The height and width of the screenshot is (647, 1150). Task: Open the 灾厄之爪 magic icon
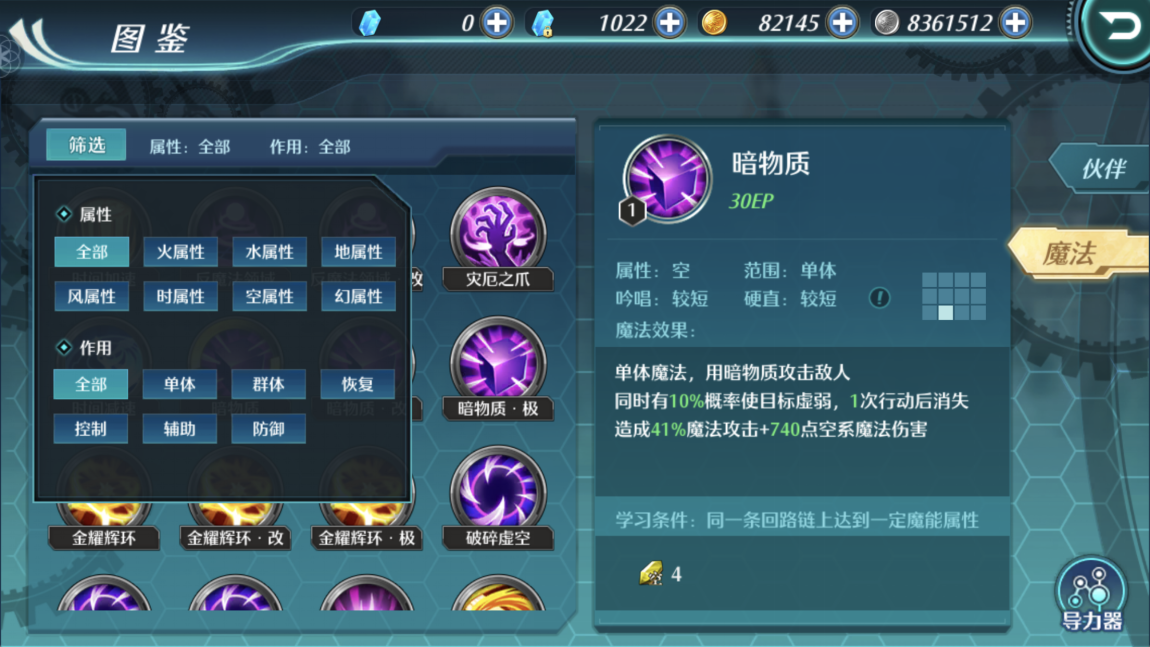pyautogui.click(x=498, y=235)
